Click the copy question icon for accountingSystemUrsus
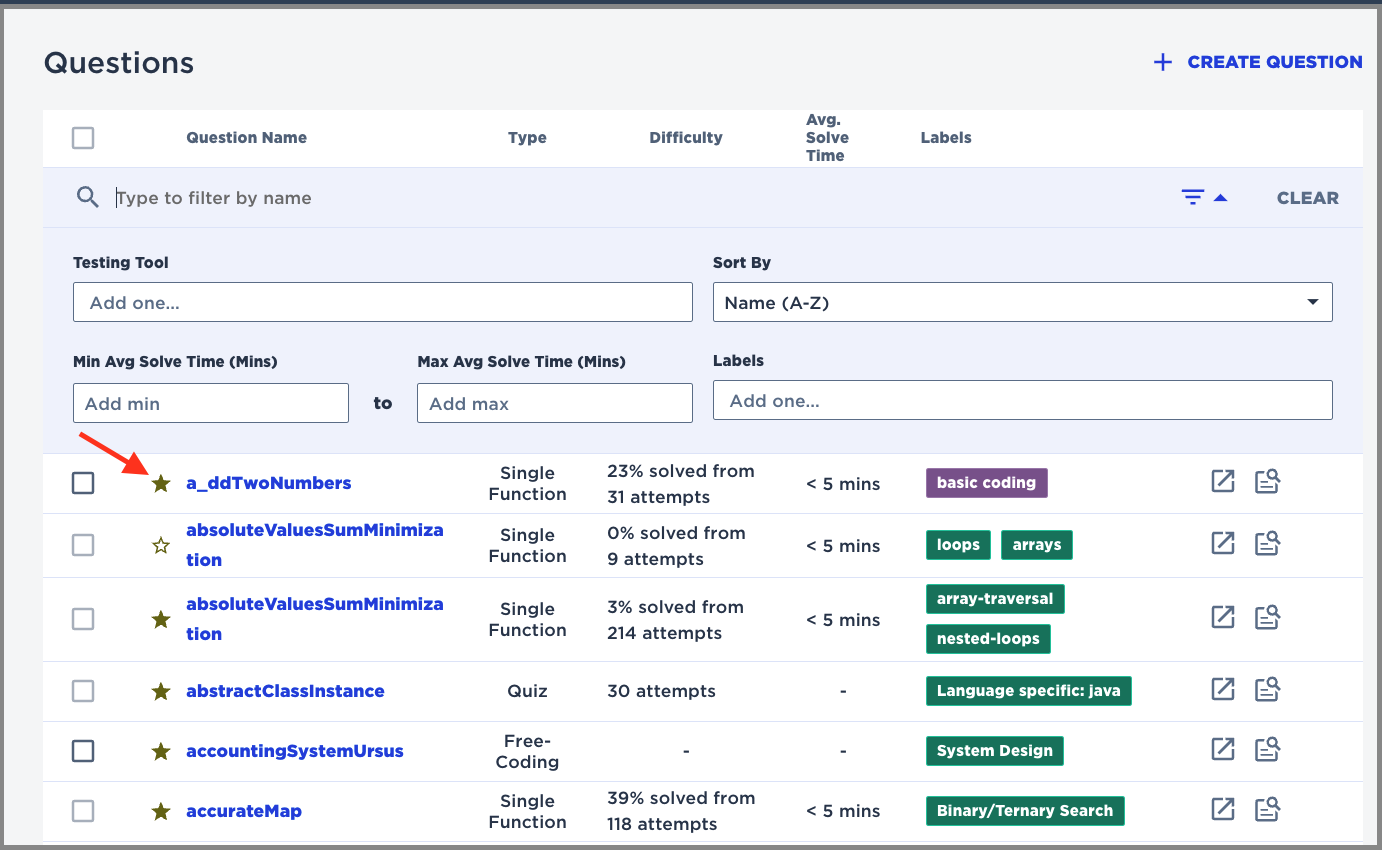Screen dimensions: 1382x850 point(1267,749)
